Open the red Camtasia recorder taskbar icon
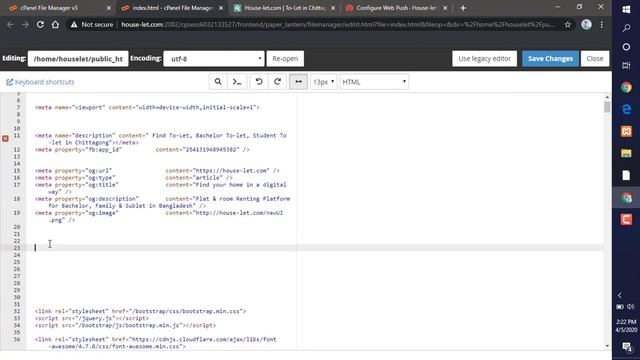 [x=626, y=220]
